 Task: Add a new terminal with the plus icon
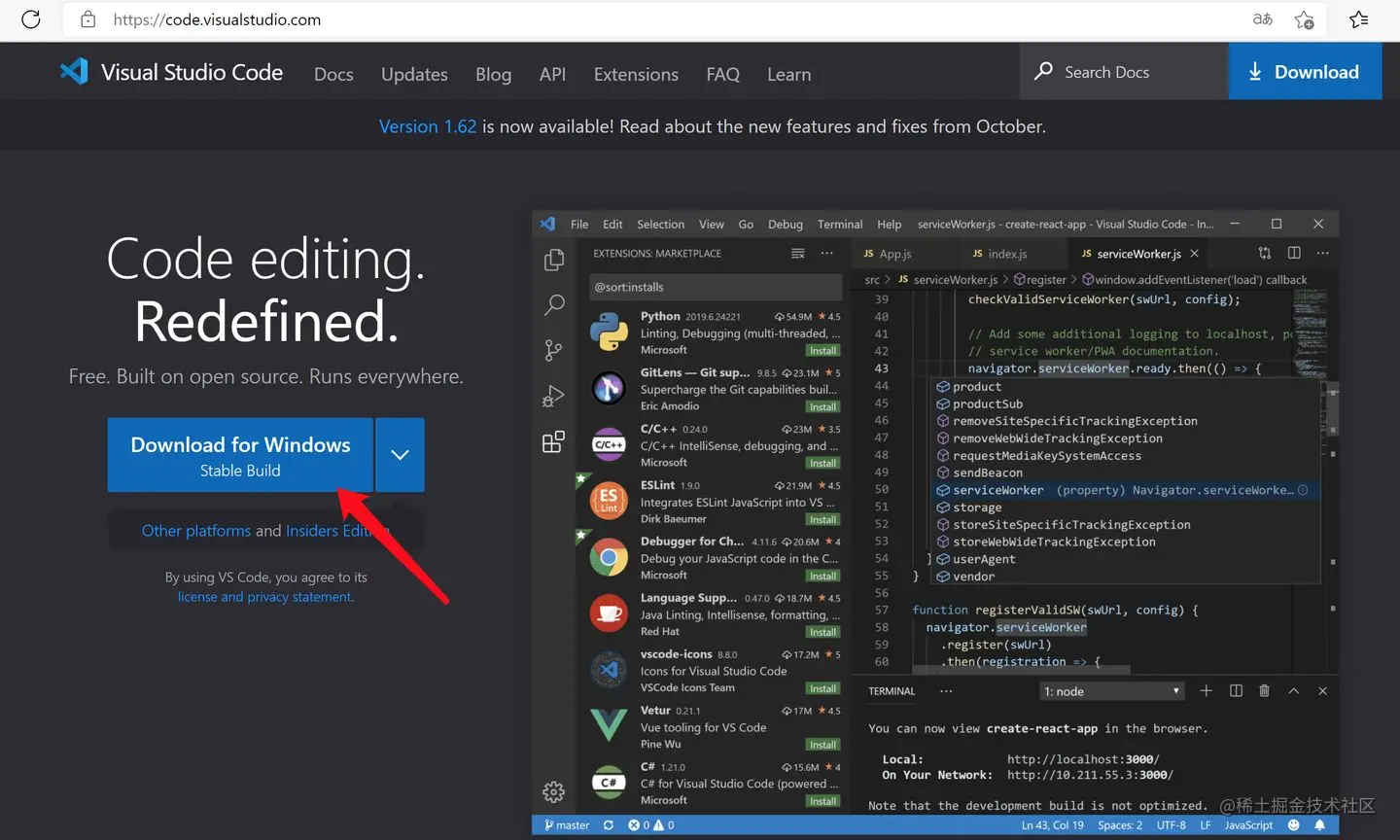(1207, 690)
